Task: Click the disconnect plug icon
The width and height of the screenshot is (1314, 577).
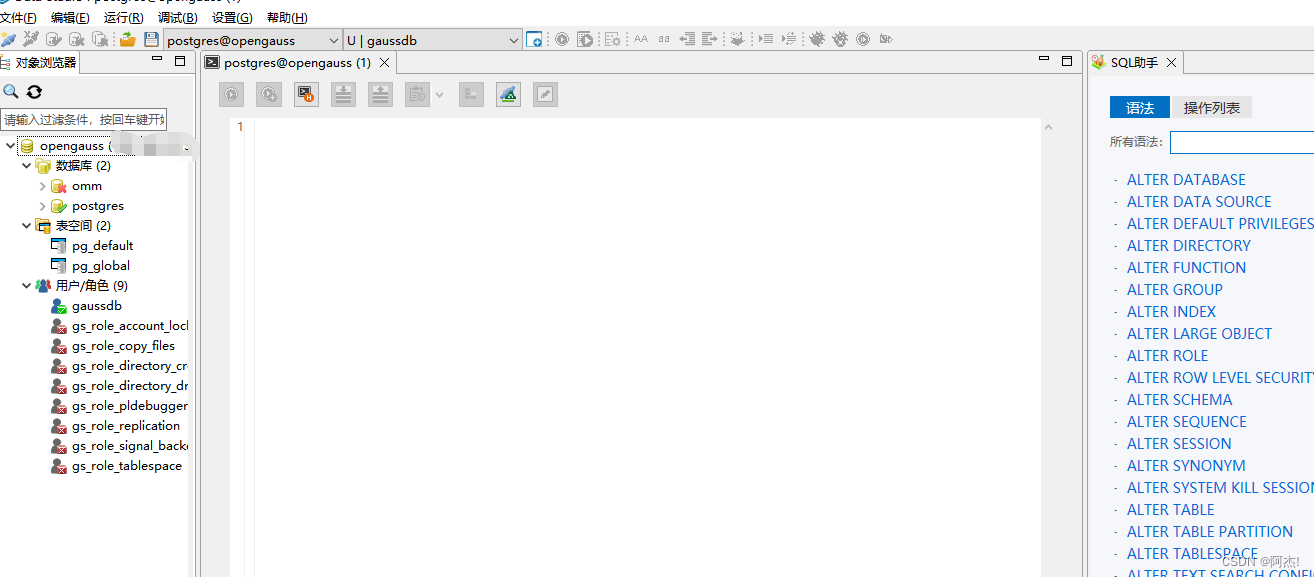Action: click(x=31, y=40)
